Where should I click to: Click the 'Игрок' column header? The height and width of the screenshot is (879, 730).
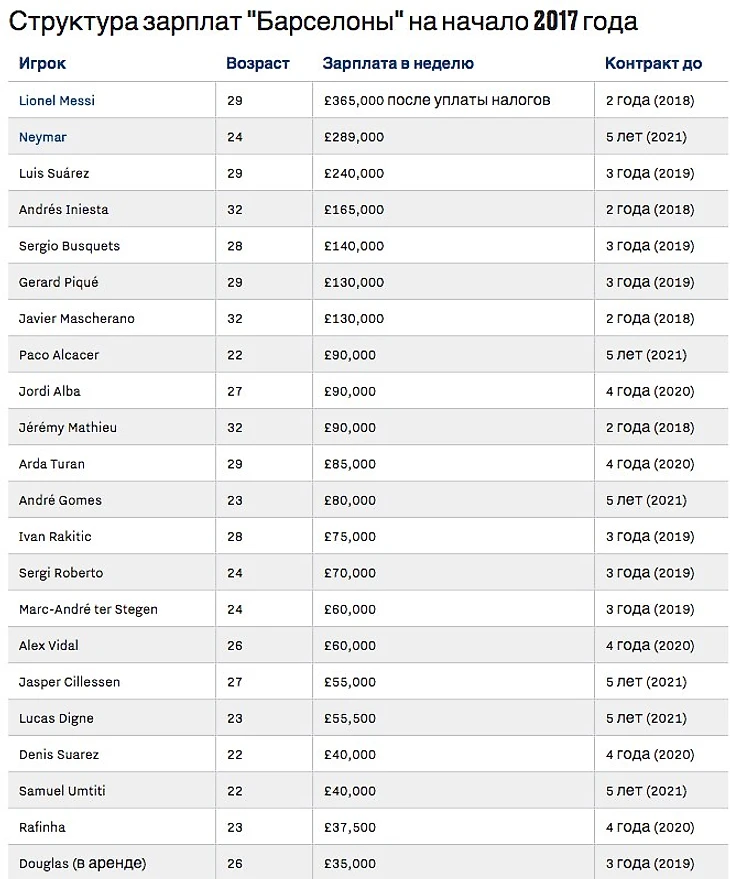[x=43, y=63]
